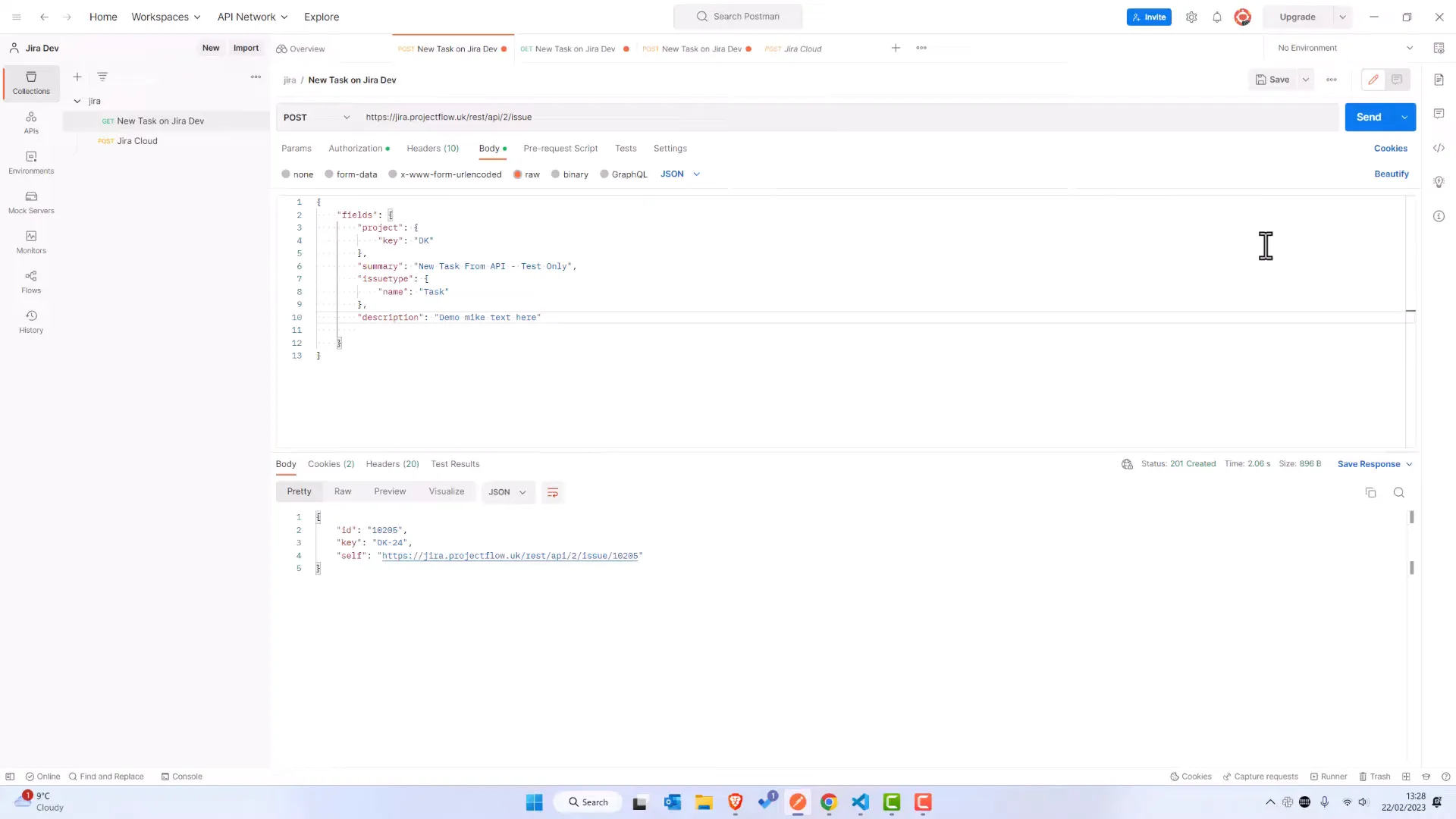Image resolution: width=1456 pixels, height=819 pixels.
Task: Open collections sidebar more options menu
Action: point(256,77)
